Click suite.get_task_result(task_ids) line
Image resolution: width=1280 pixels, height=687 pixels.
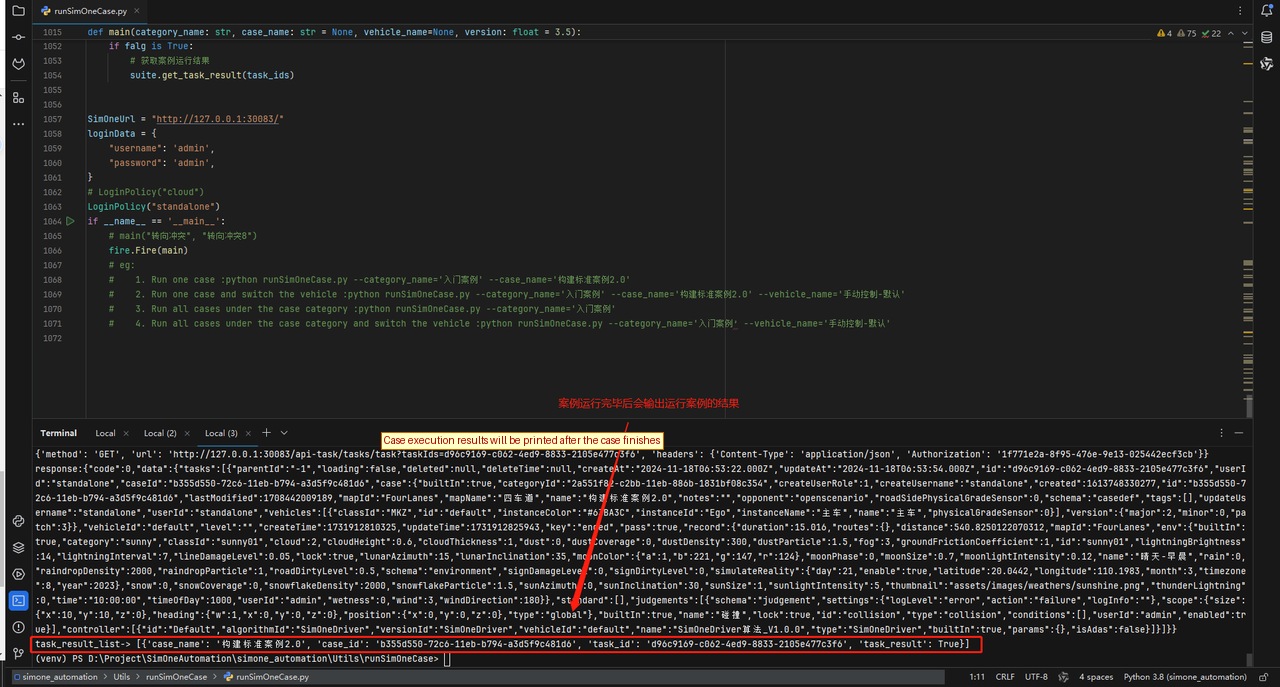coord(212,75)
